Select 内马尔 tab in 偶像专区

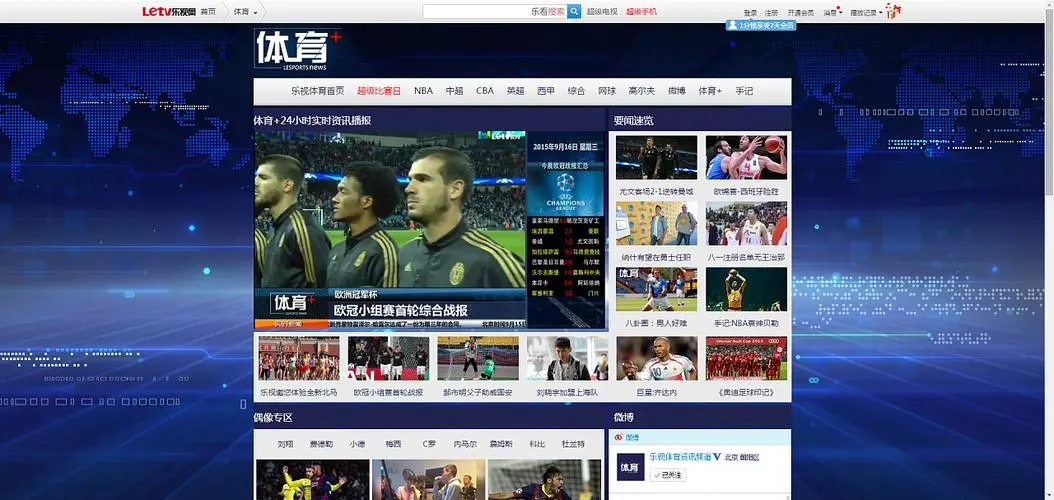465,444
